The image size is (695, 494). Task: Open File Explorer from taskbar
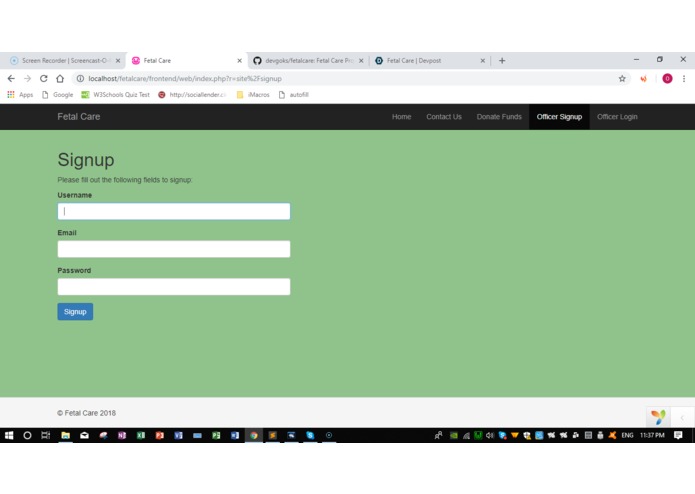(66, 436)
